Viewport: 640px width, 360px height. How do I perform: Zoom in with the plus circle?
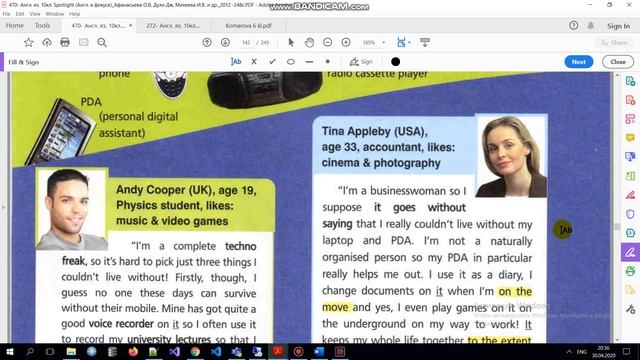pos(346,42)
